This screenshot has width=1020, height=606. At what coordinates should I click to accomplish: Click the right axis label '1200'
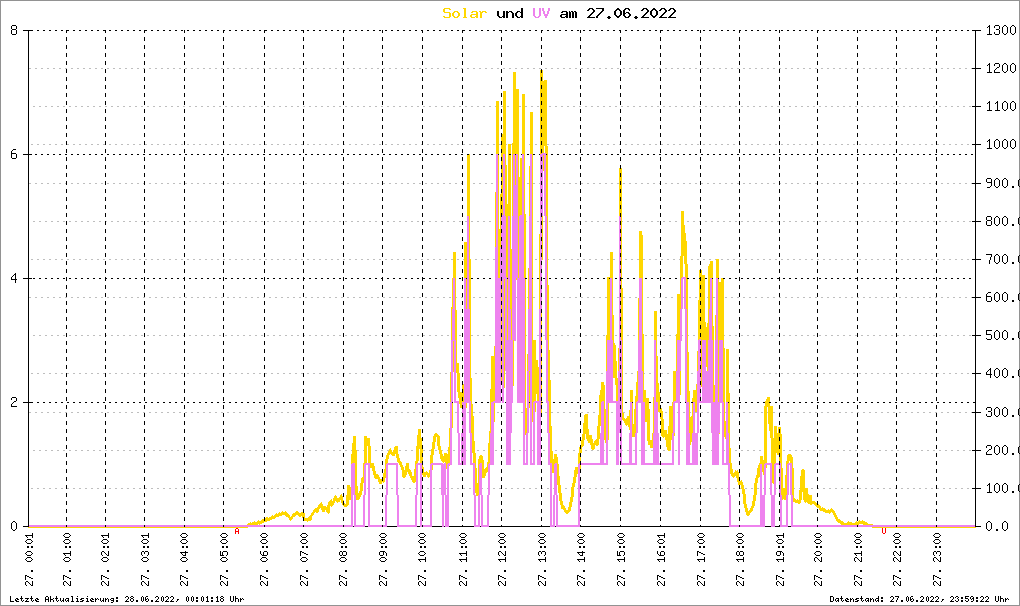[1000, 68]
